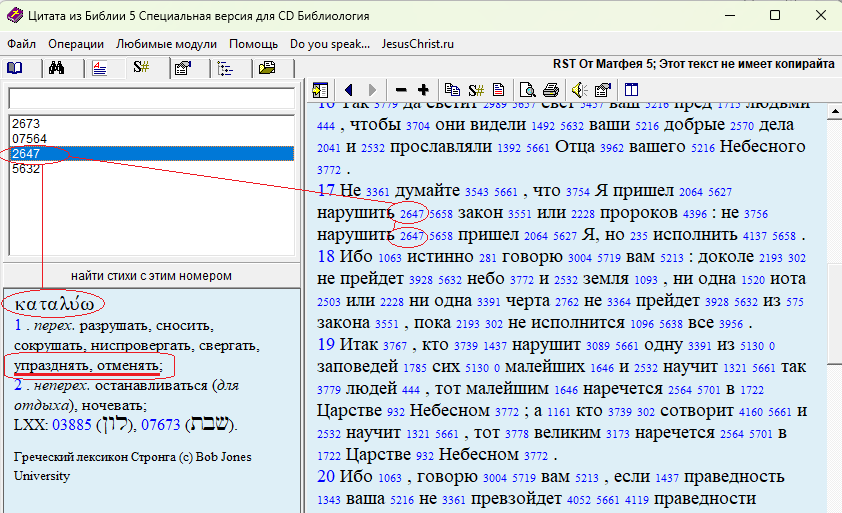Select the S# Strong numbers tab
Screen dimensions: 842x513
click(141, 68)
